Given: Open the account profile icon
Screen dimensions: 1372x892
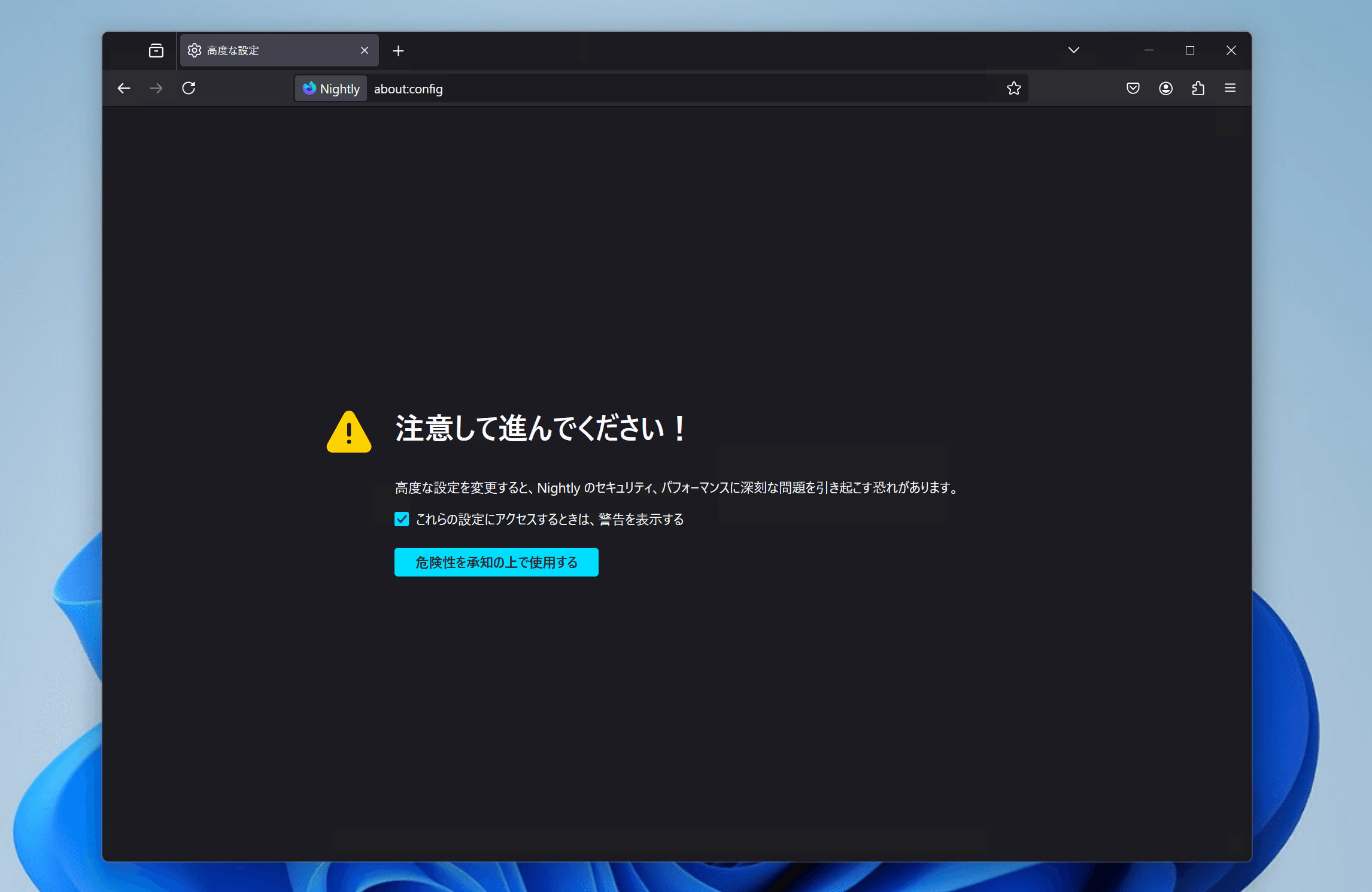Looking at the screenshot, I should 1165,89.
